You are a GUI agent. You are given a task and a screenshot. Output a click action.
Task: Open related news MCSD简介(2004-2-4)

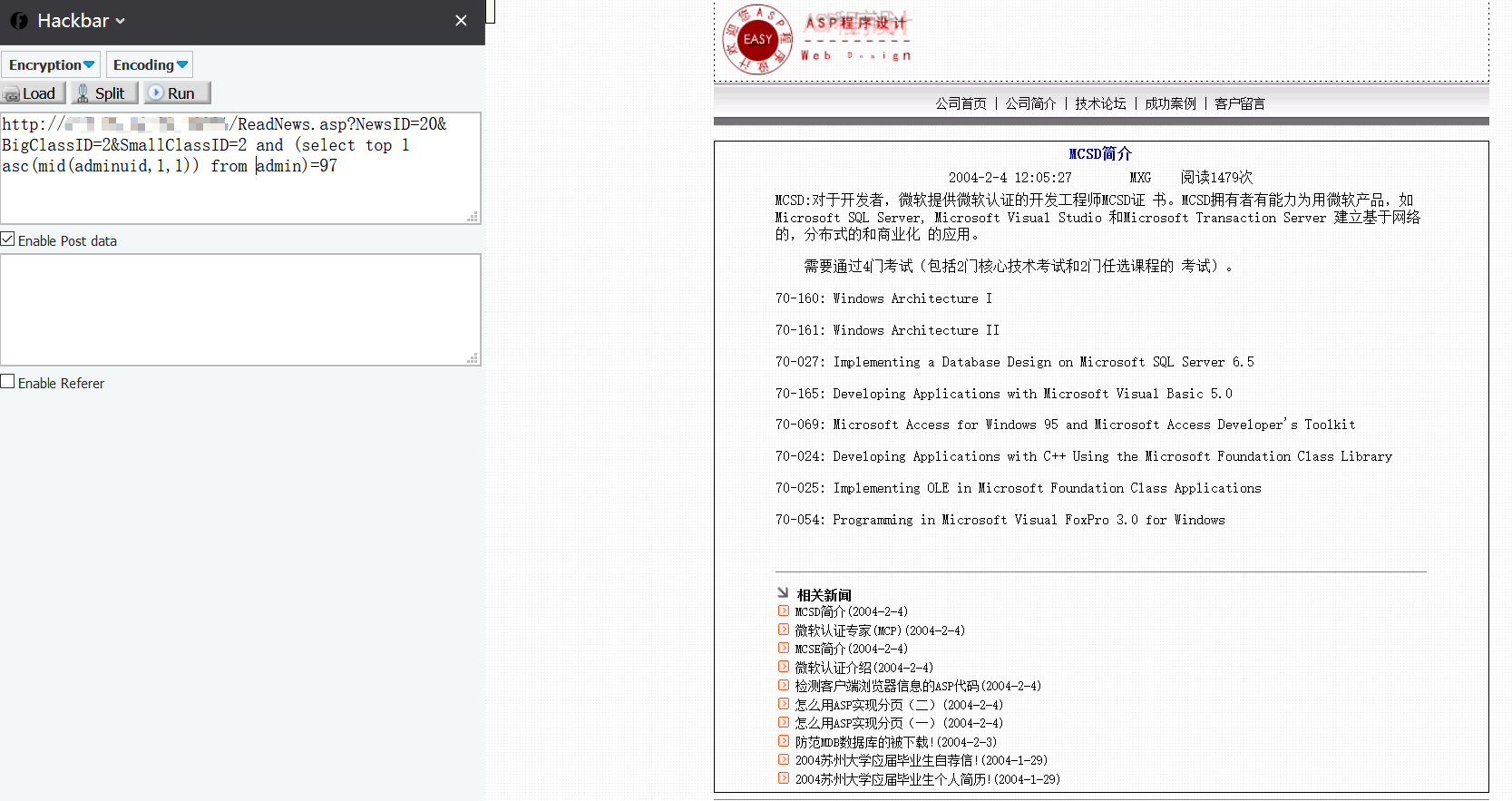pos(852,612)
